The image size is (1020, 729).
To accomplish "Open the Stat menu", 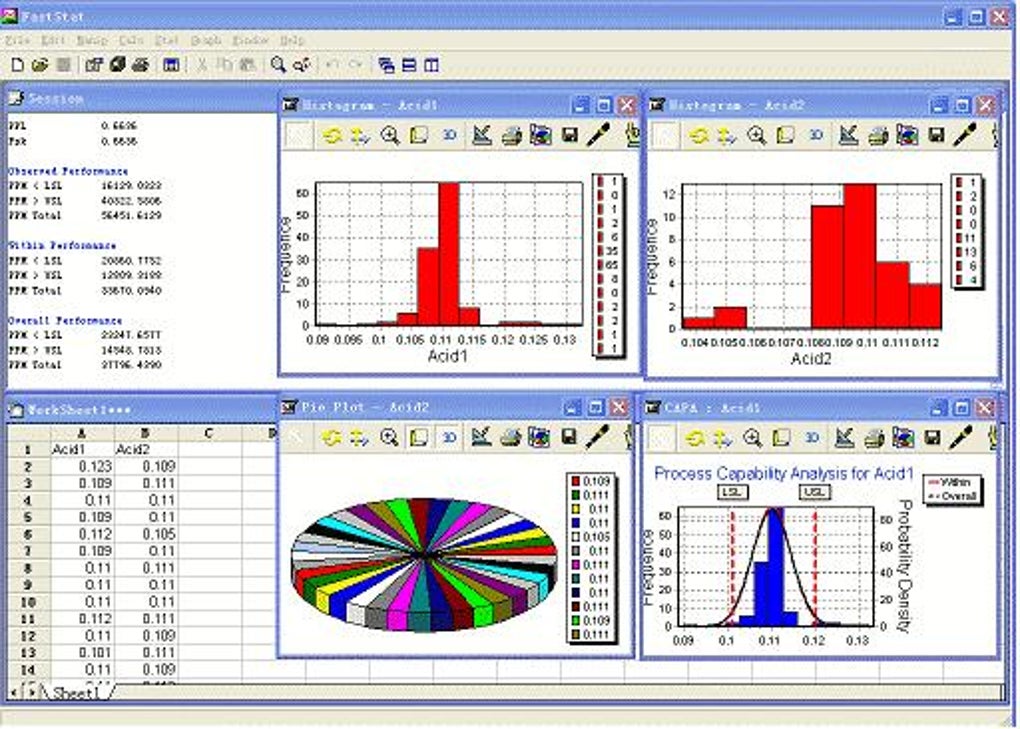I will 167,40.
